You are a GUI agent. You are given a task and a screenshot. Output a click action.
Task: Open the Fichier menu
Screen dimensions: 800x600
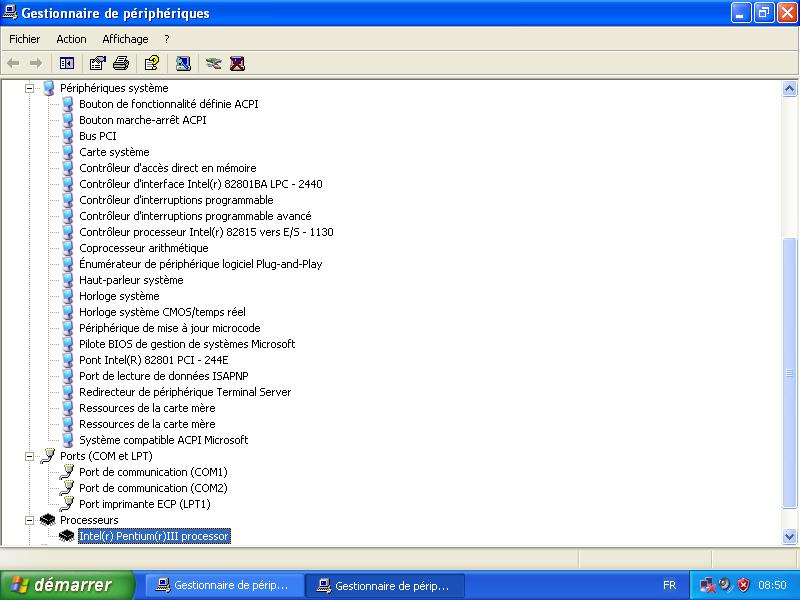pos(24,39)
